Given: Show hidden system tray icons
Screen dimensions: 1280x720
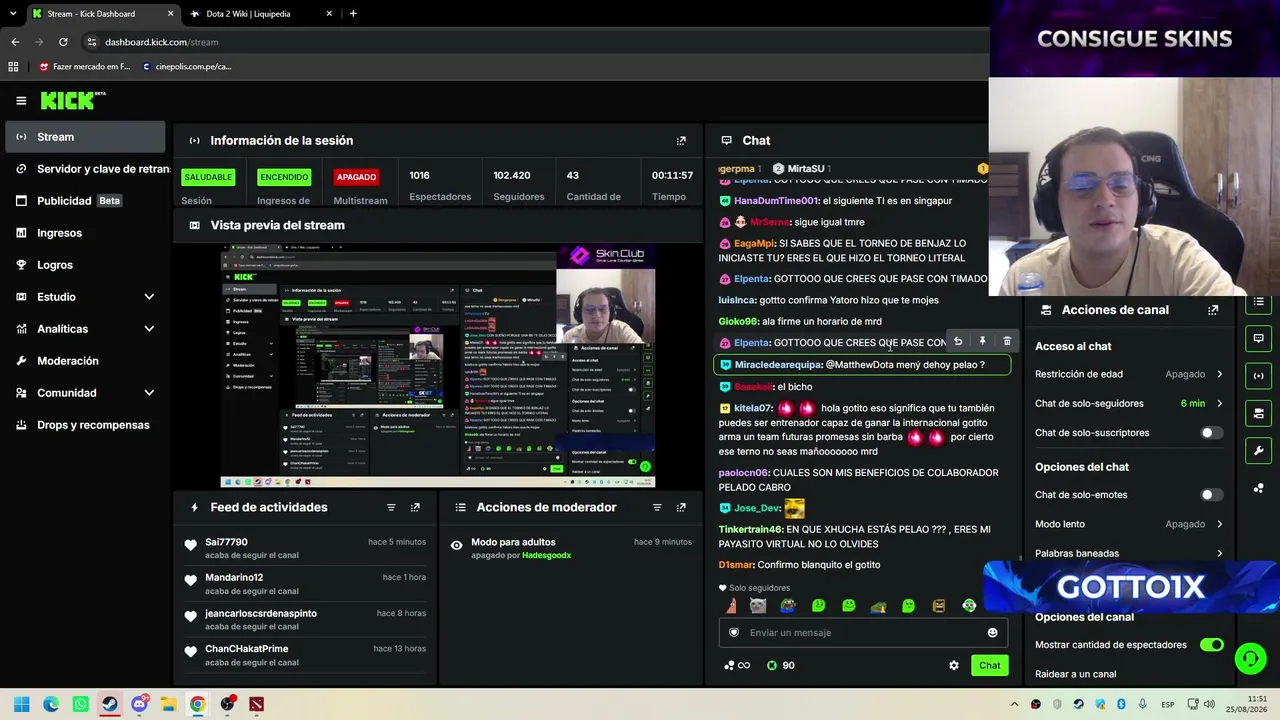Looking at the screenshot, I should (x=1014, y=704).
